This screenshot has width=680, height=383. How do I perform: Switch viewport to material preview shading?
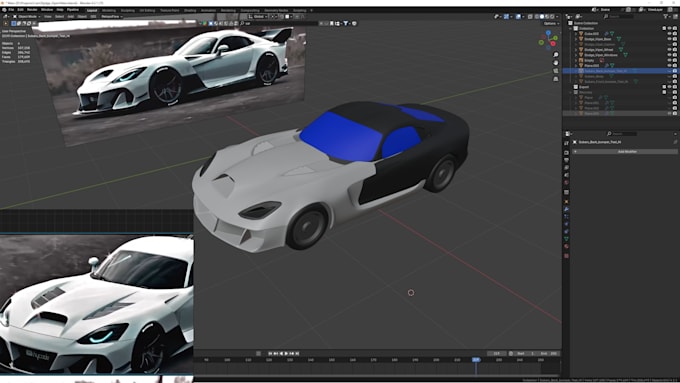pos(547,16)
